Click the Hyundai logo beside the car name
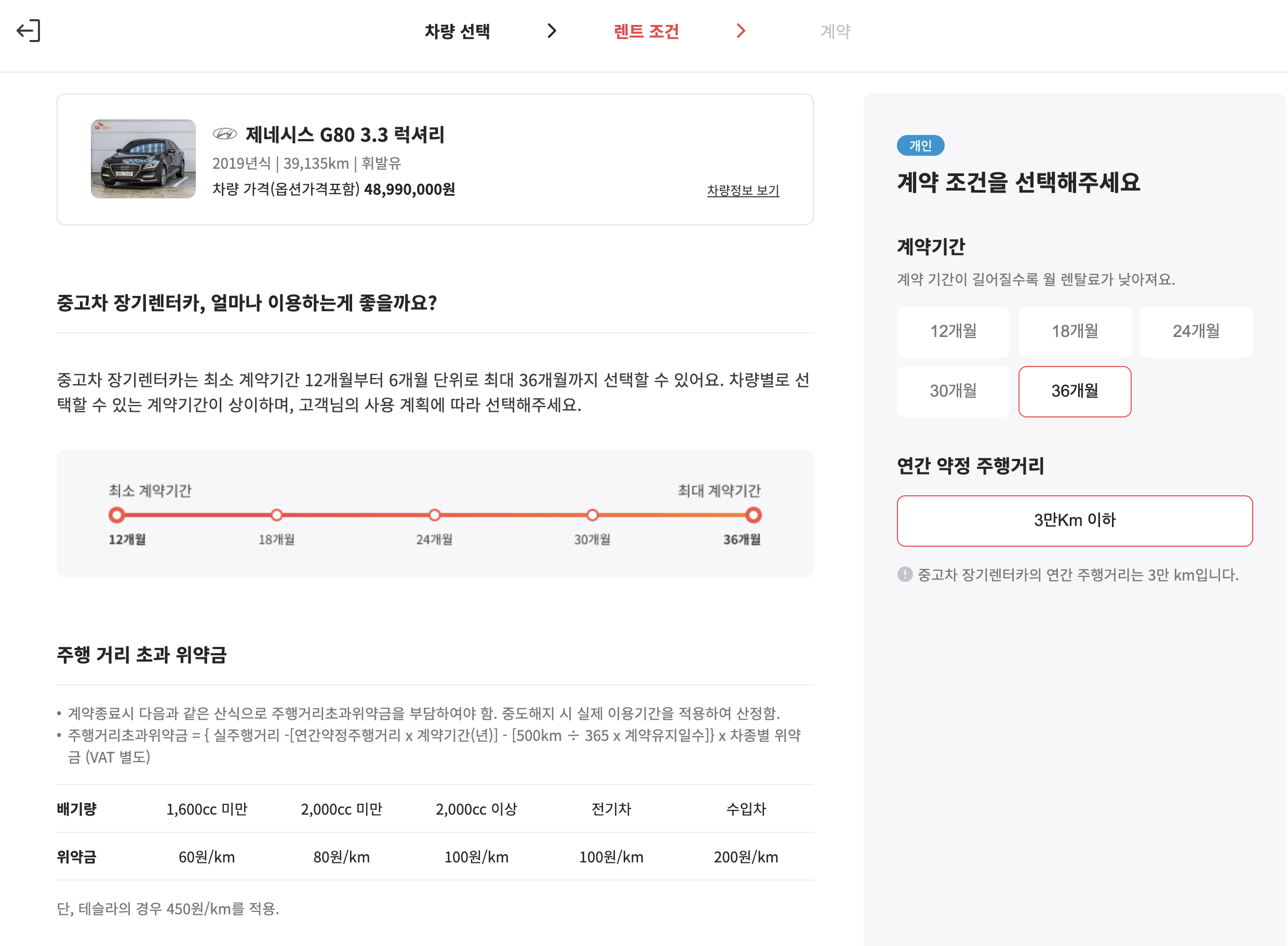Viewport: 1288px width, 946px height. tap(224, 134)
